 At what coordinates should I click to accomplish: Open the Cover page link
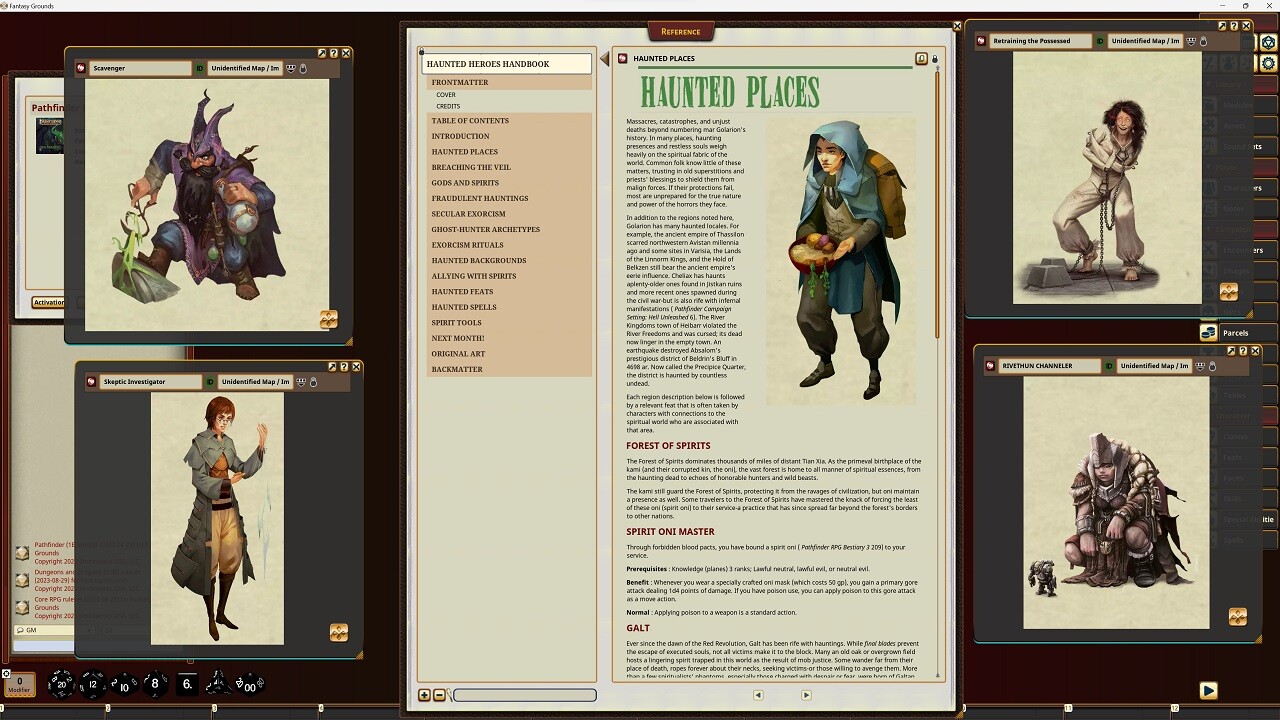point(448,94)
